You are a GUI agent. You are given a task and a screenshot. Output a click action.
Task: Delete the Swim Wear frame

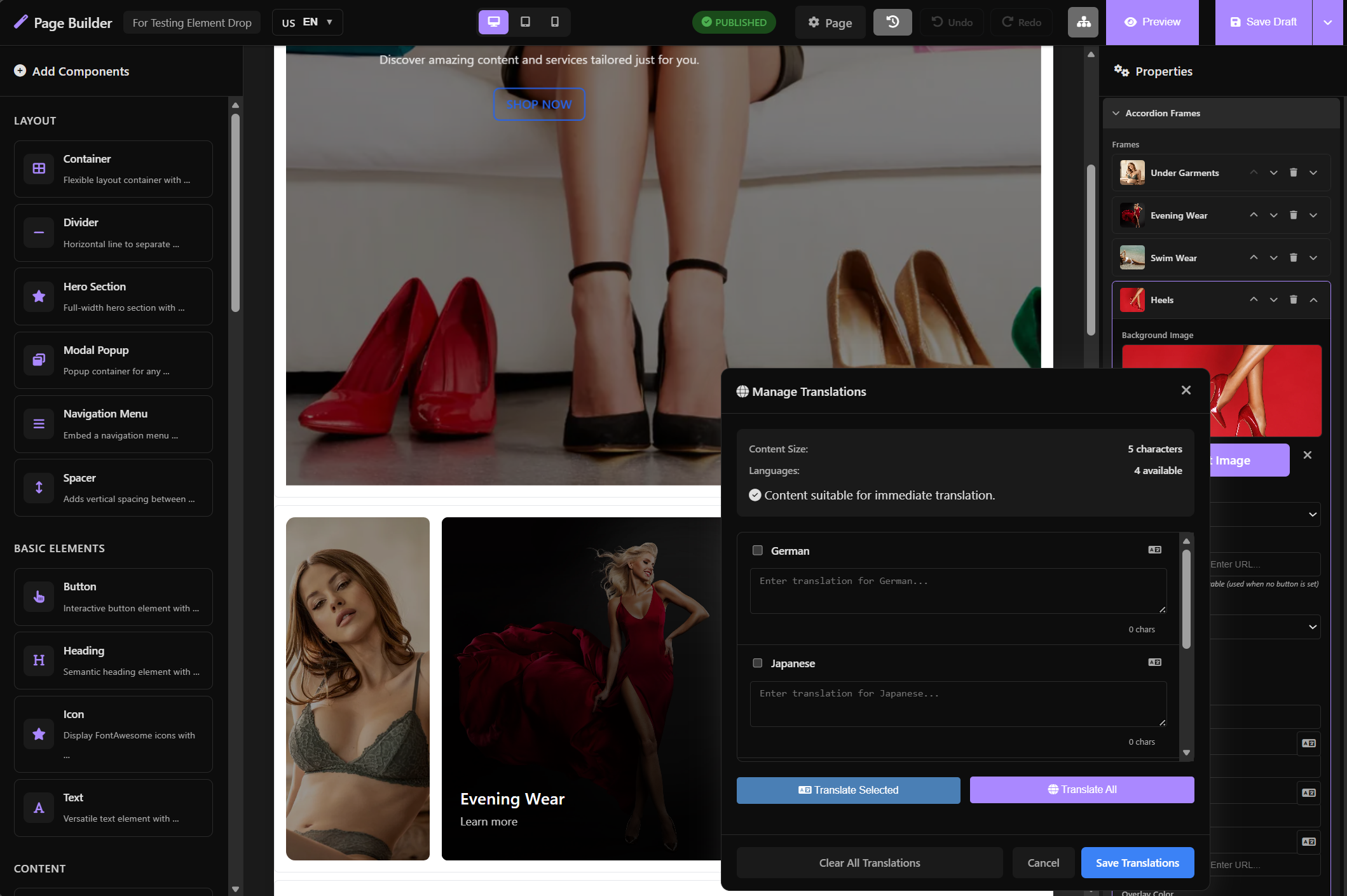1294,257
